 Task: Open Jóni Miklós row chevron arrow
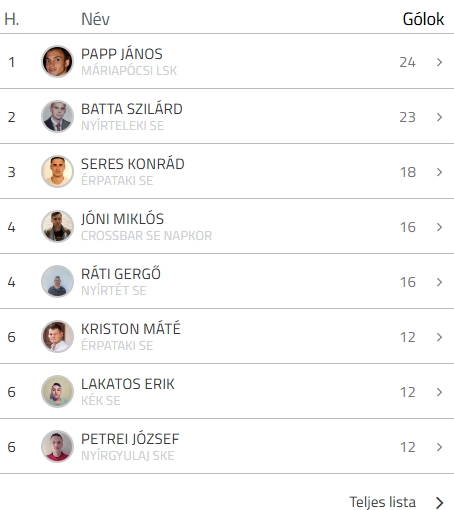coord(439,227)
